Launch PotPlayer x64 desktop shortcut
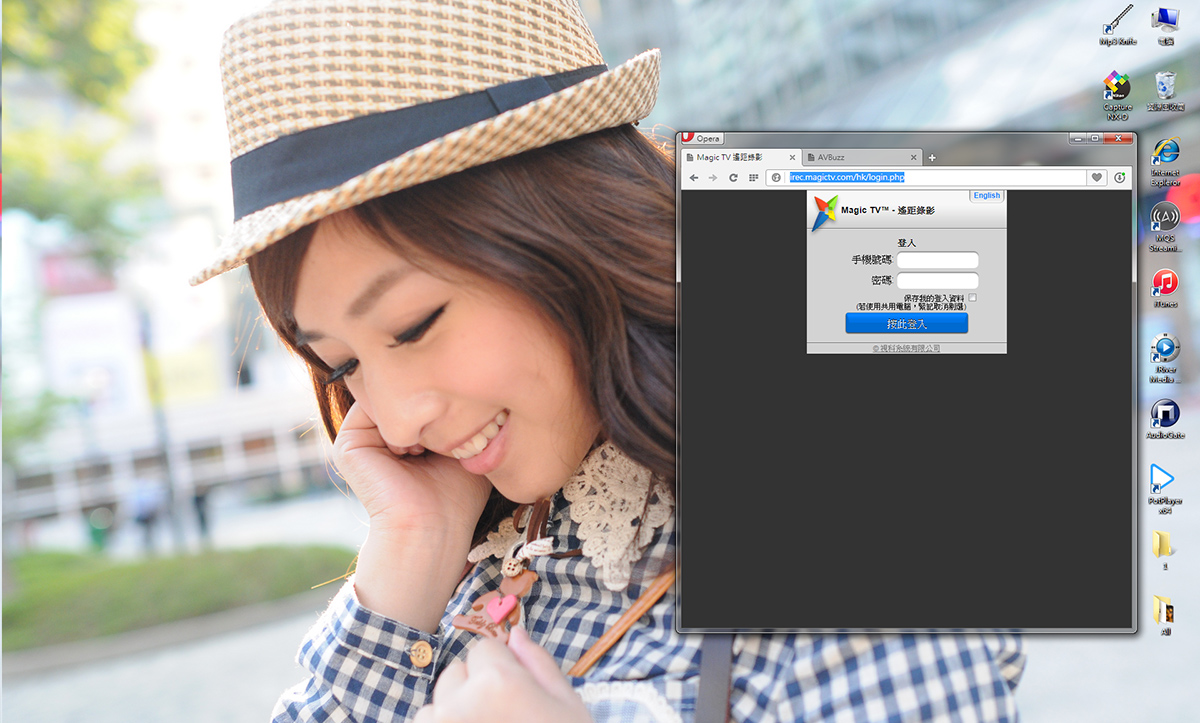Viewport: 1200px width, 723px height. (x=1163, y=481)
